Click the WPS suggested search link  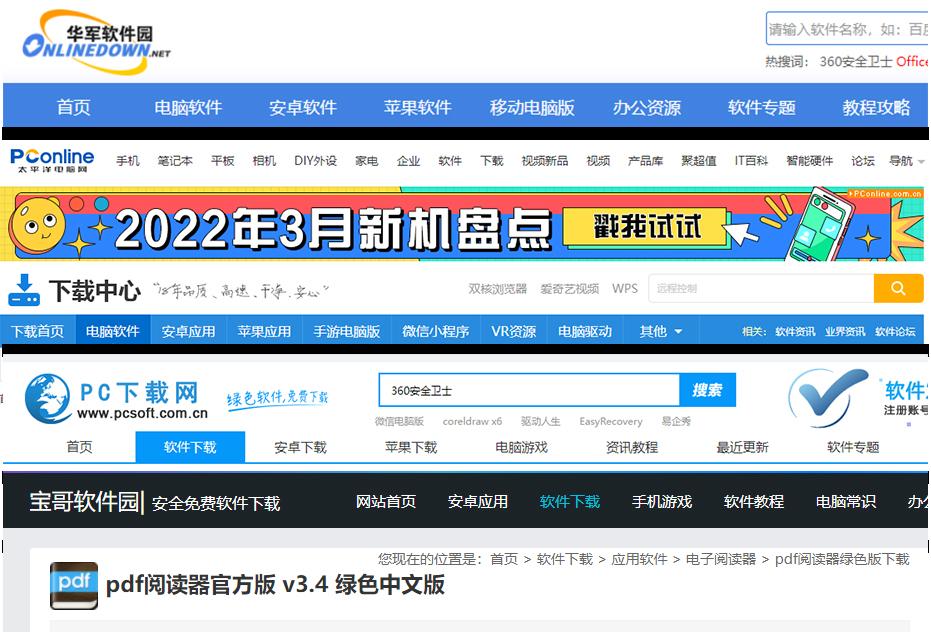tap(625, 289)
